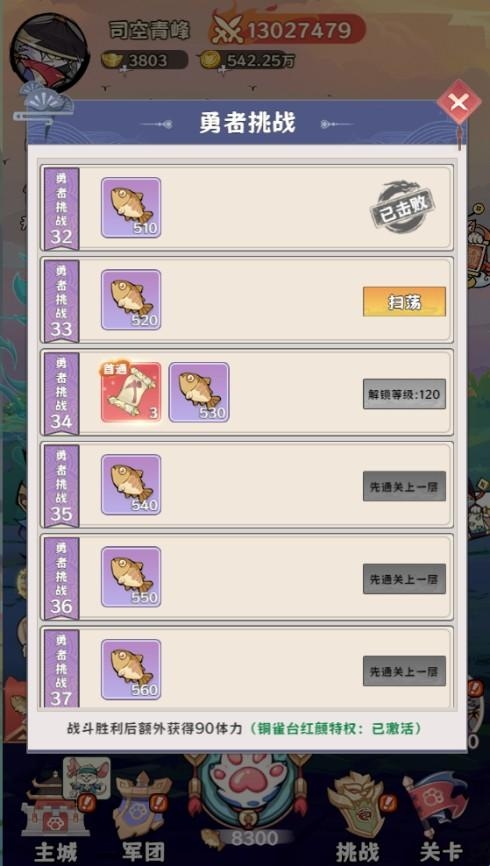The width and height of the screenshot is (490, 866).
Task: Tap the fish reward icon worth 540
Action: [131, 485]
